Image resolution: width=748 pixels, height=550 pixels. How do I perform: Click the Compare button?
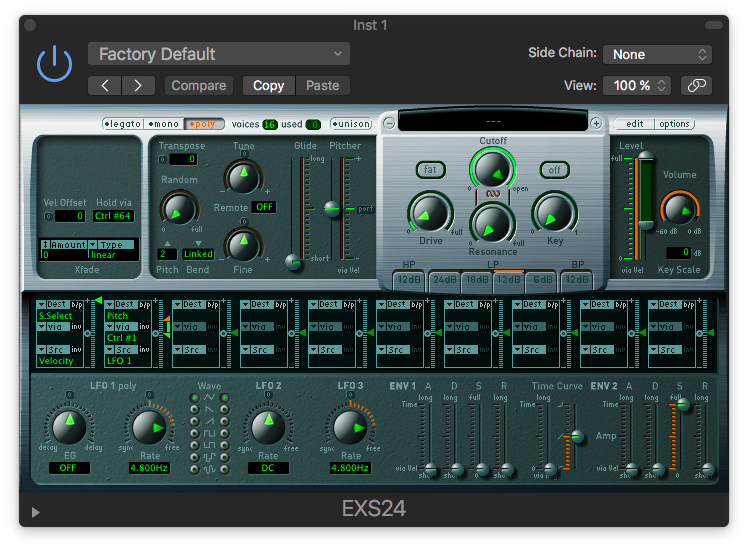(x=199, y=85)
